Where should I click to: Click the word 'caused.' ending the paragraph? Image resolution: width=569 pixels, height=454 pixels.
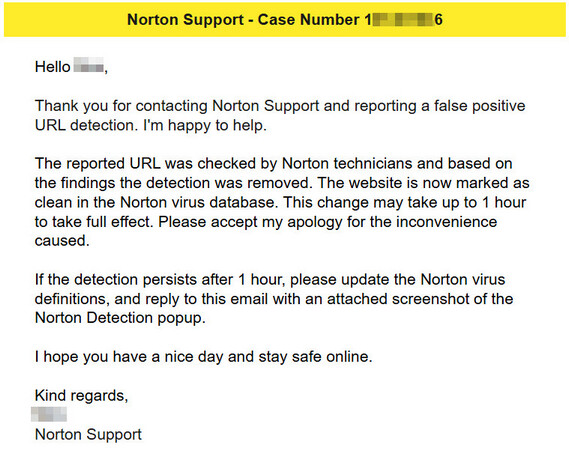pos(62,241)
